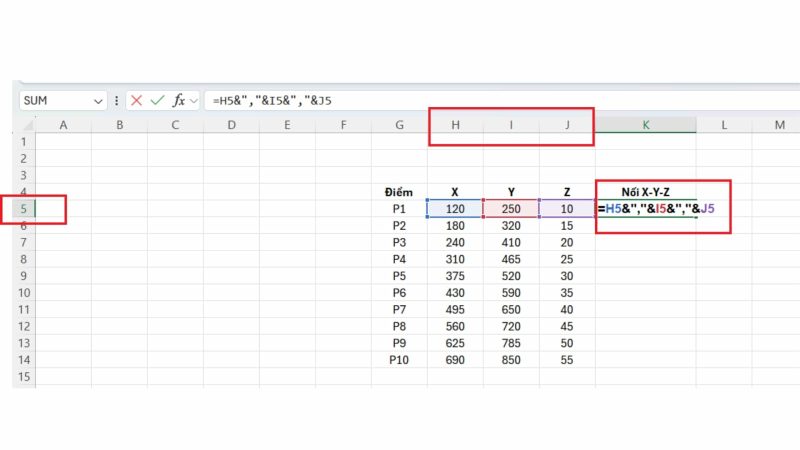Select column F header
This screenshot has height=450, width=800.
pos(343,125)
